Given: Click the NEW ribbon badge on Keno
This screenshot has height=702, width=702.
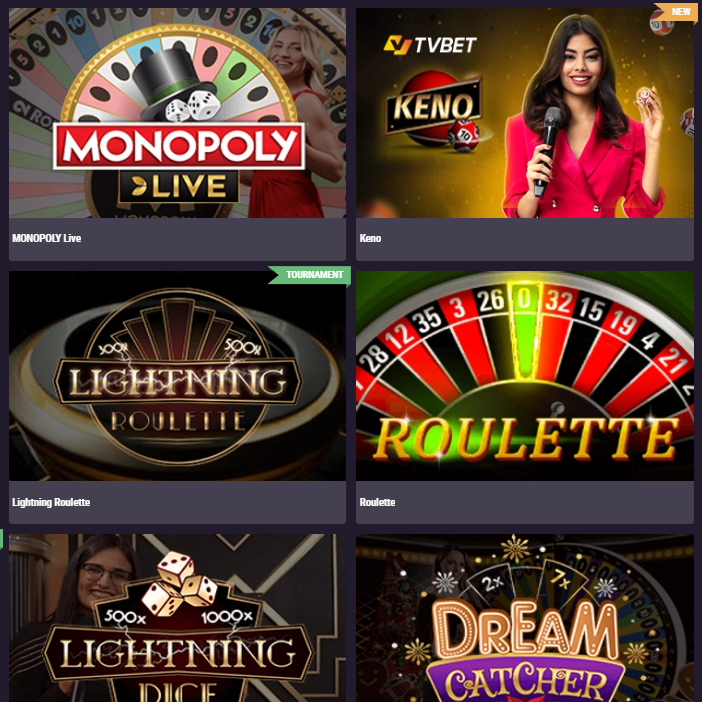Looking at the screenshot, I should 677,12.
